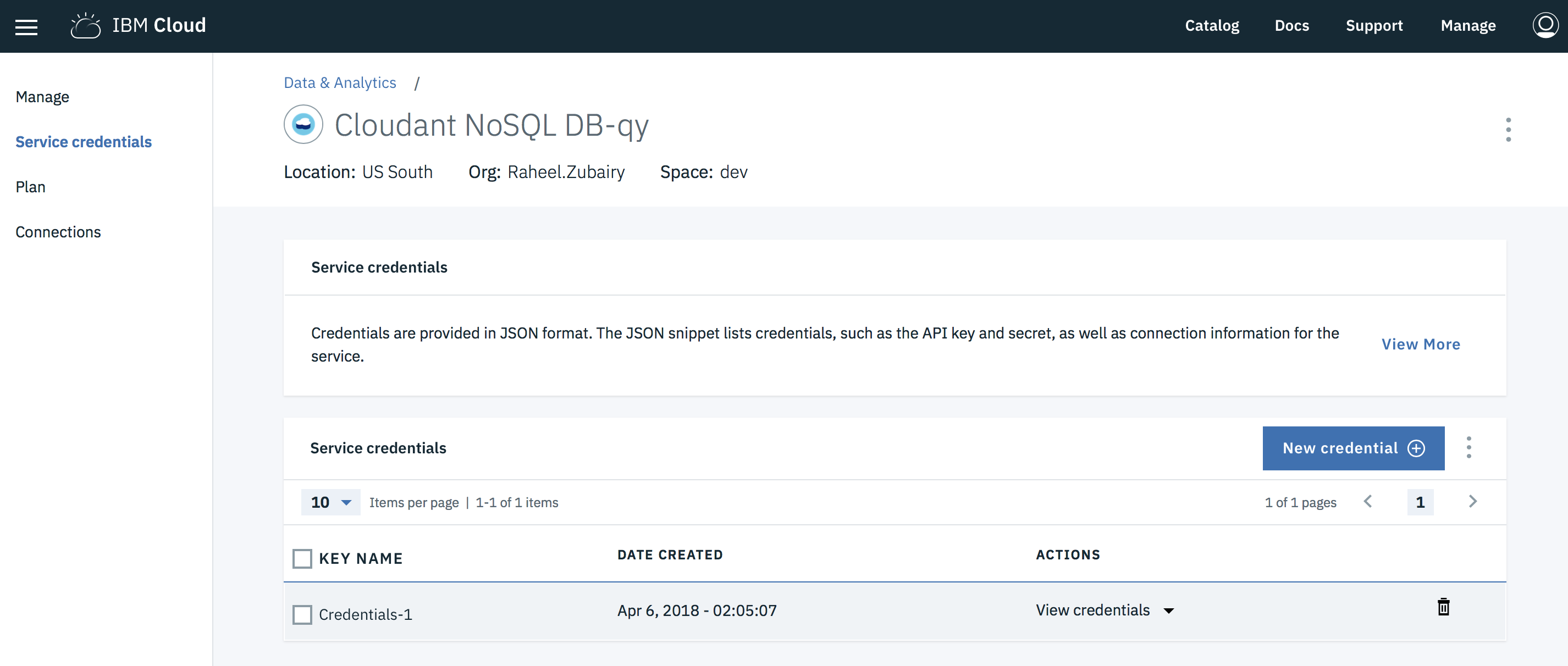Click the Org value Raheel.Zubairy
This screenshot has height=666, width=1568.
[566, 172]
